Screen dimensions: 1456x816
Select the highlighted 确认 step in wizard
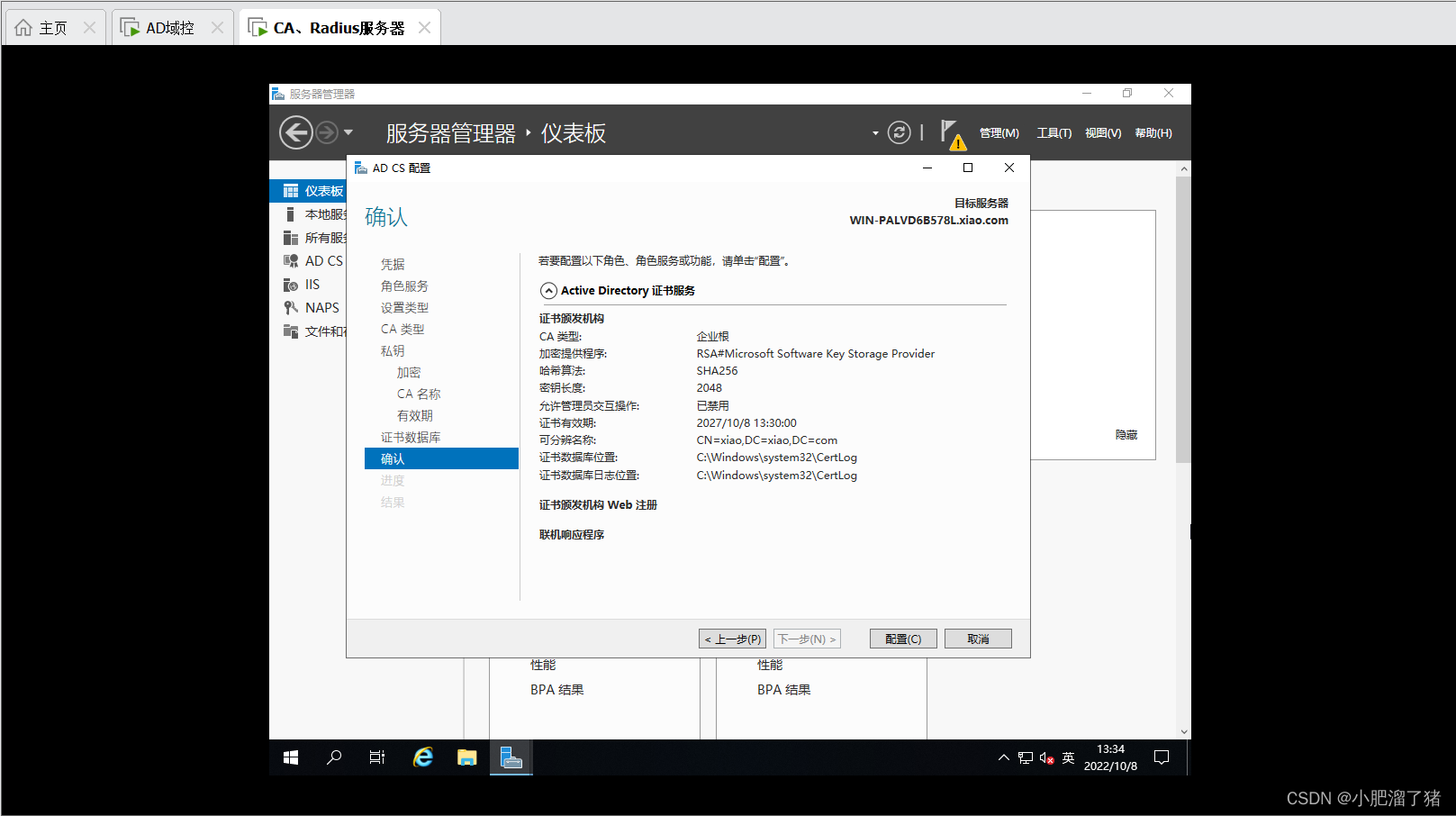coord(441,458)
